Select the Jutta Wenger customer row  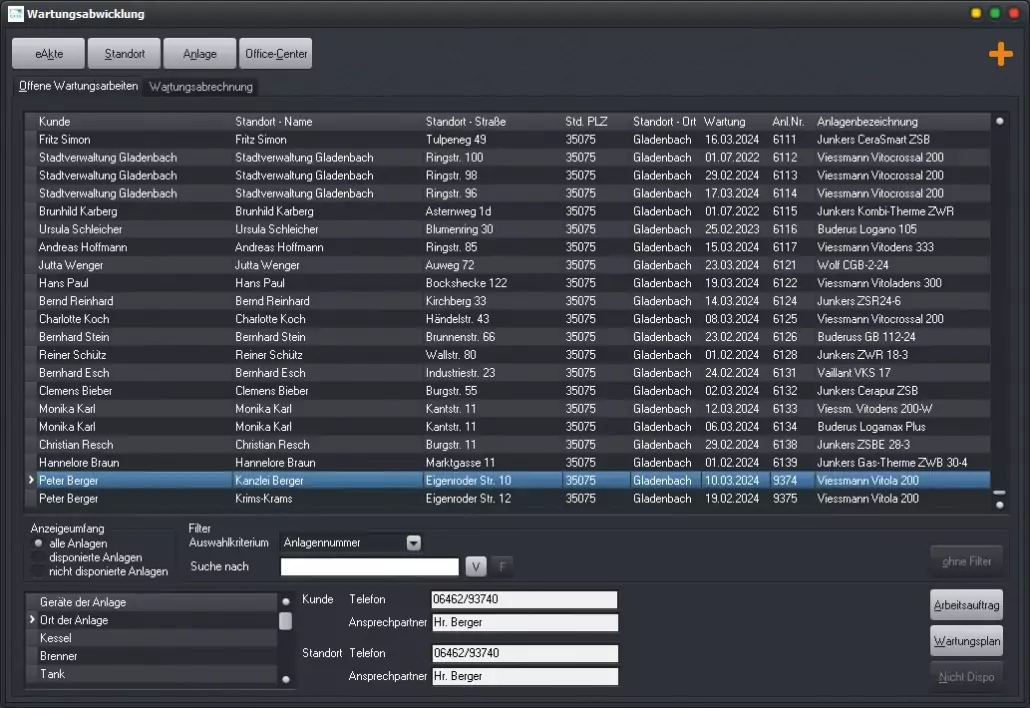click(507, 265)
